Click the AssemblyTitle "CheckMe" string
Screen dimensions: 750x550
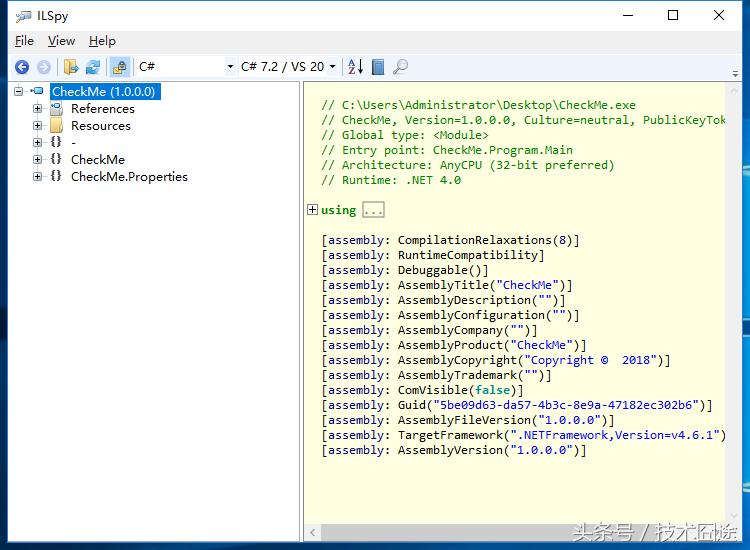tap(528, 286)
